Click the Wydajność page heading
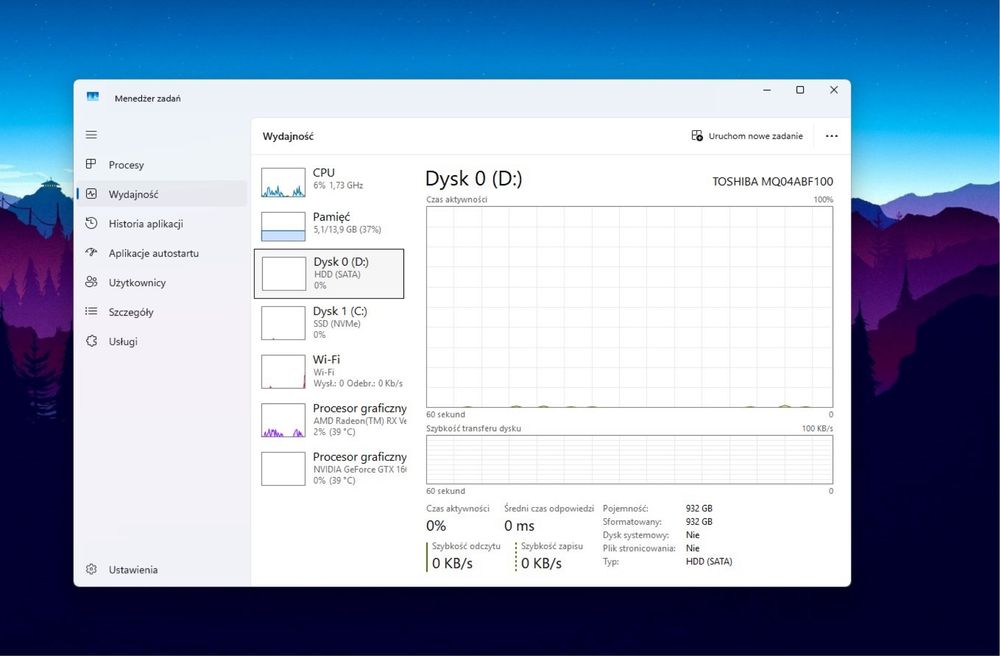Image resolution: width=1000 pixels, height=656 pixels. pos(288,136)
